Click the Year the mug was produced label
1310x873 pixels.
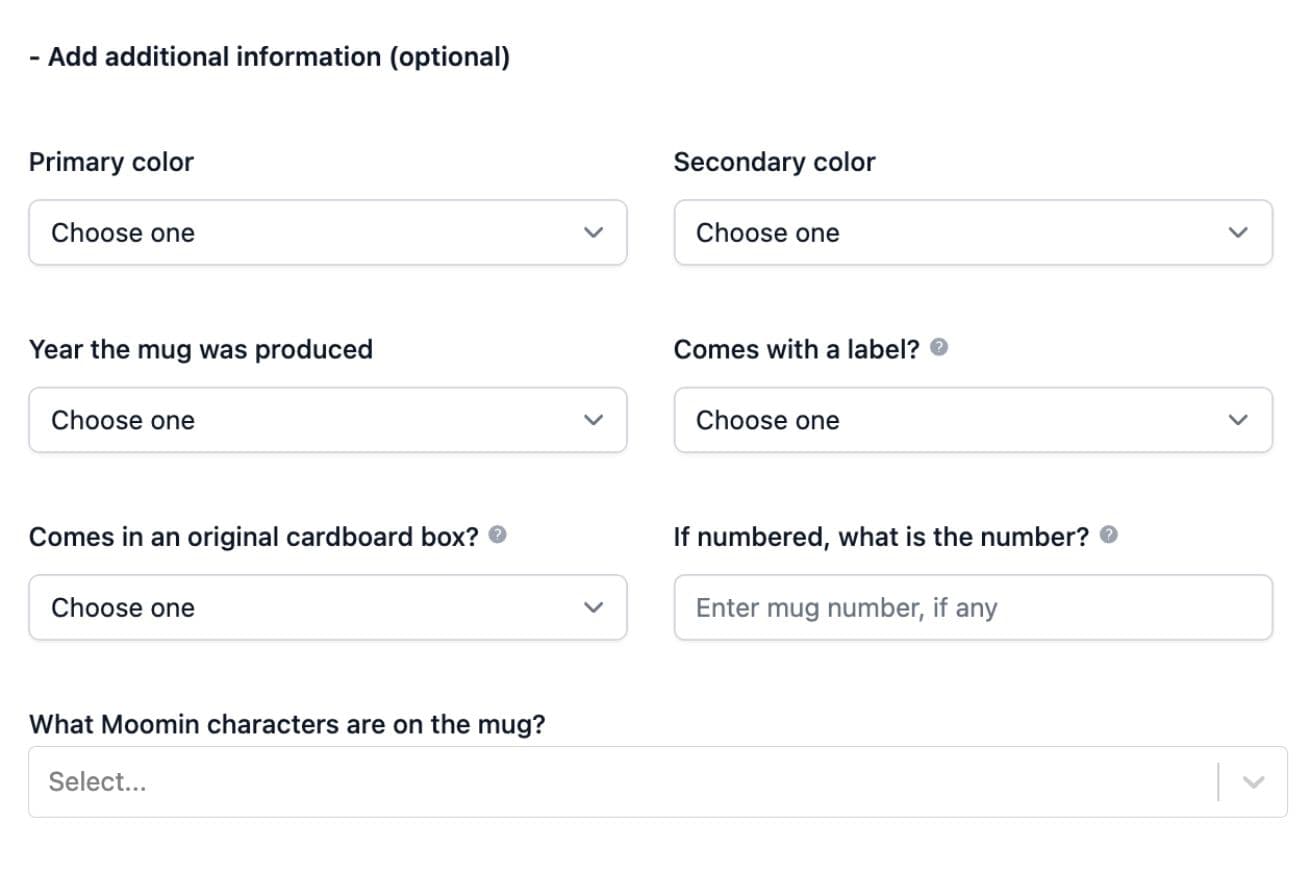[200, 350]
